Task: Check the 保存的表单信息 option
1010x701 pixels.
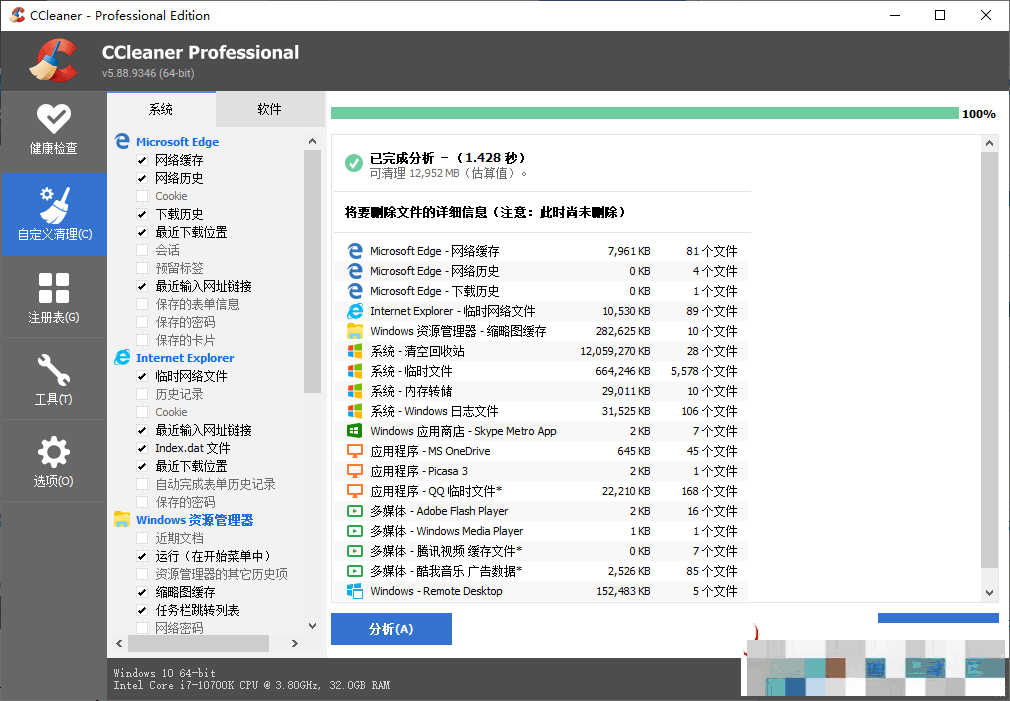Action: click(x=142, y=304)
